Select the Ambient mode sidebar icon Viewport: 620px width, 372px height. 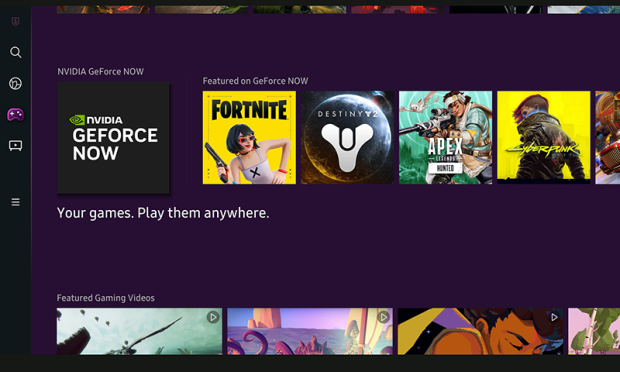coord(15,83)
